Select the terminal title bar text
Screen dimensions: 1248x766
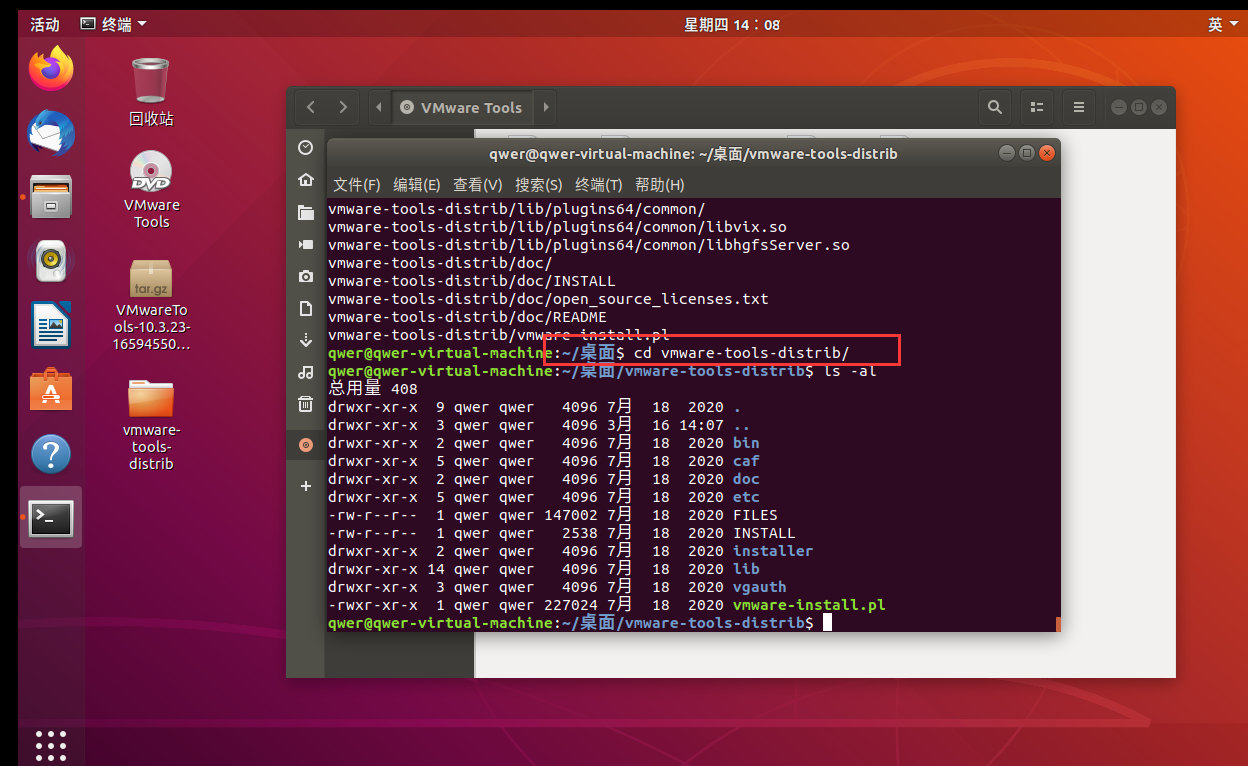point(693,154)
